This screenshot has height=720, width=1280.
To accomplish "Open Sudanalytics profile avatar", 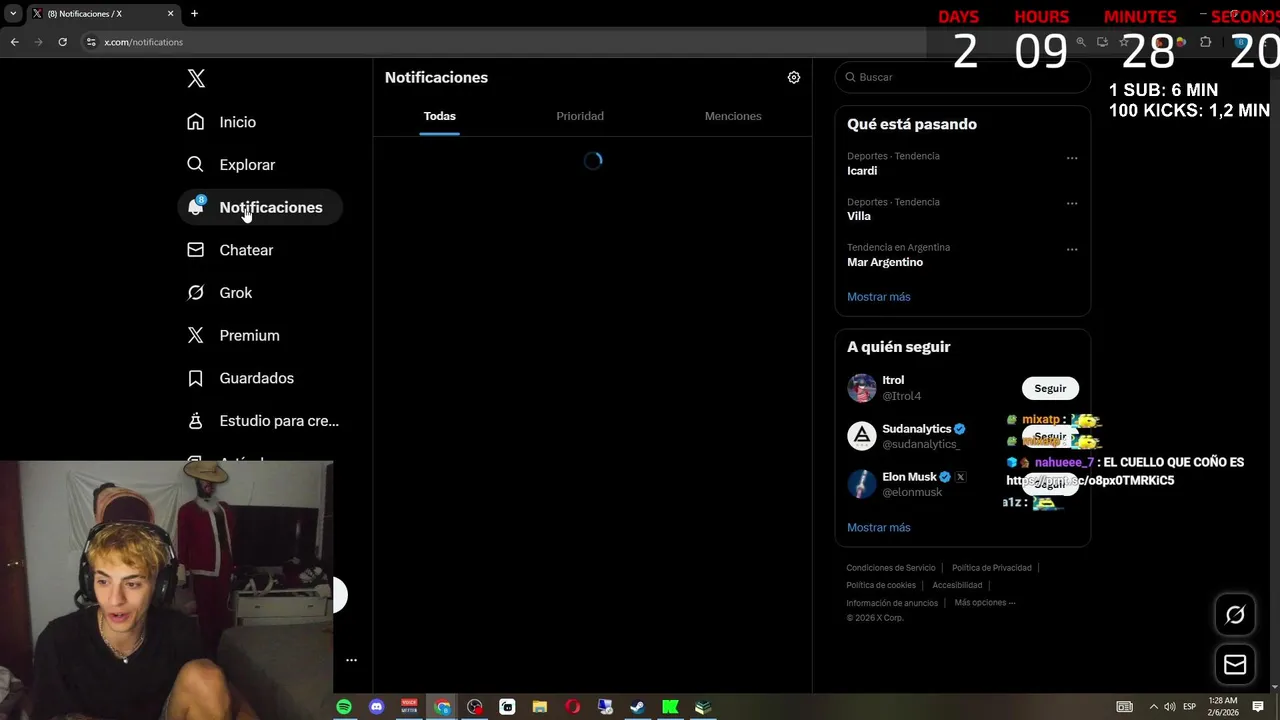I will point(862,436).
